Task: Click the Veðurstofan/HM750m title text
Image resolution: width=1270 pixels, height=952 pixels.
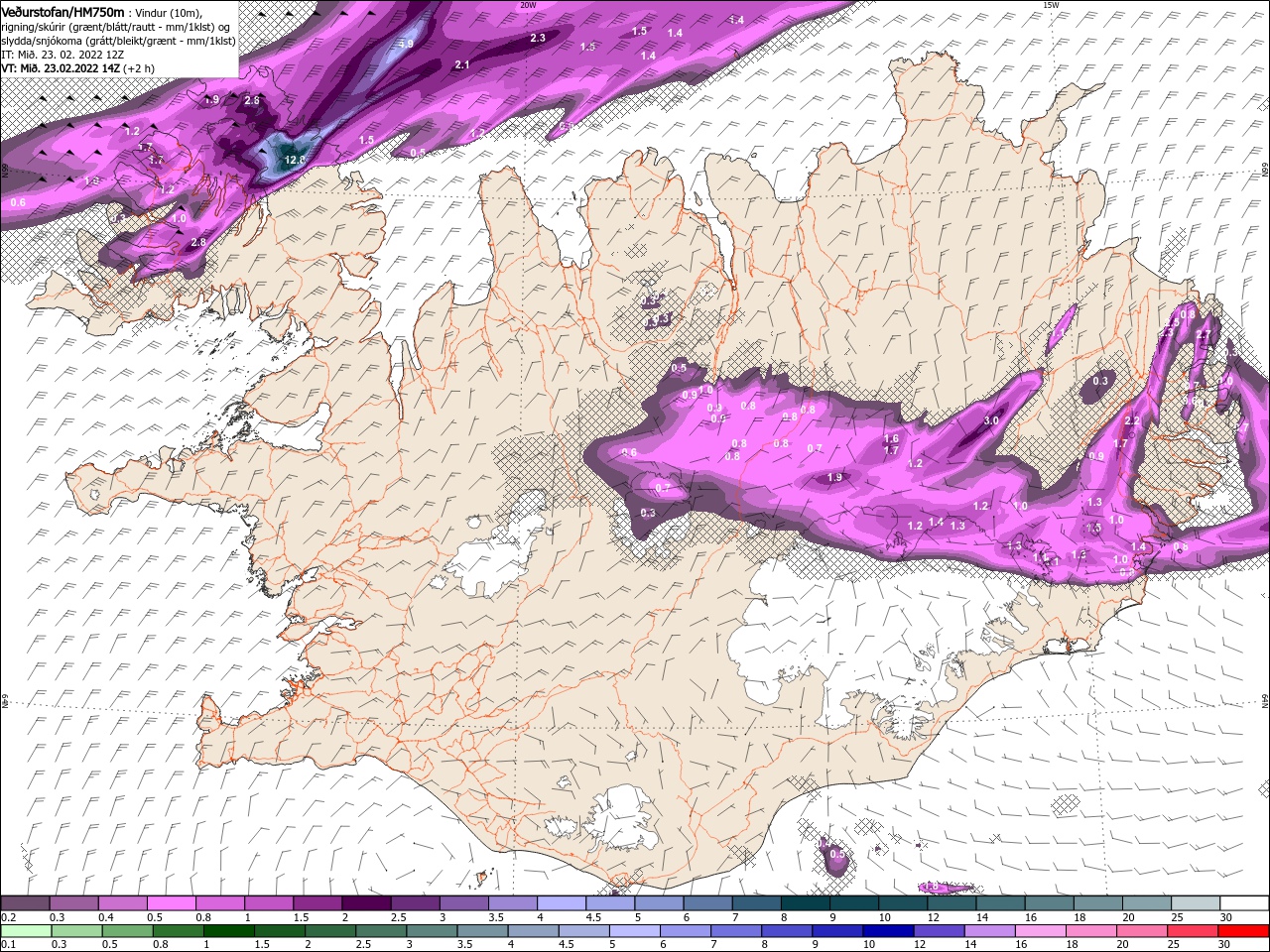Action: [x=63, y=12]
